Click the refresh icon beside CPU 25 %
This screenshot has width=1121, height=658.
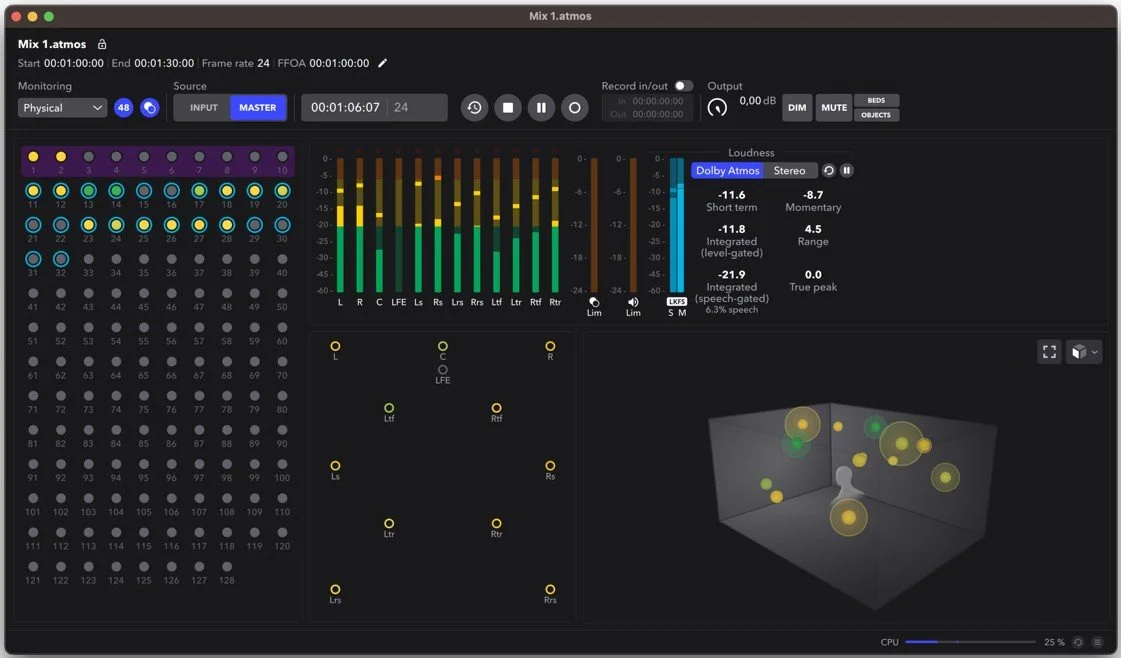1078,642
